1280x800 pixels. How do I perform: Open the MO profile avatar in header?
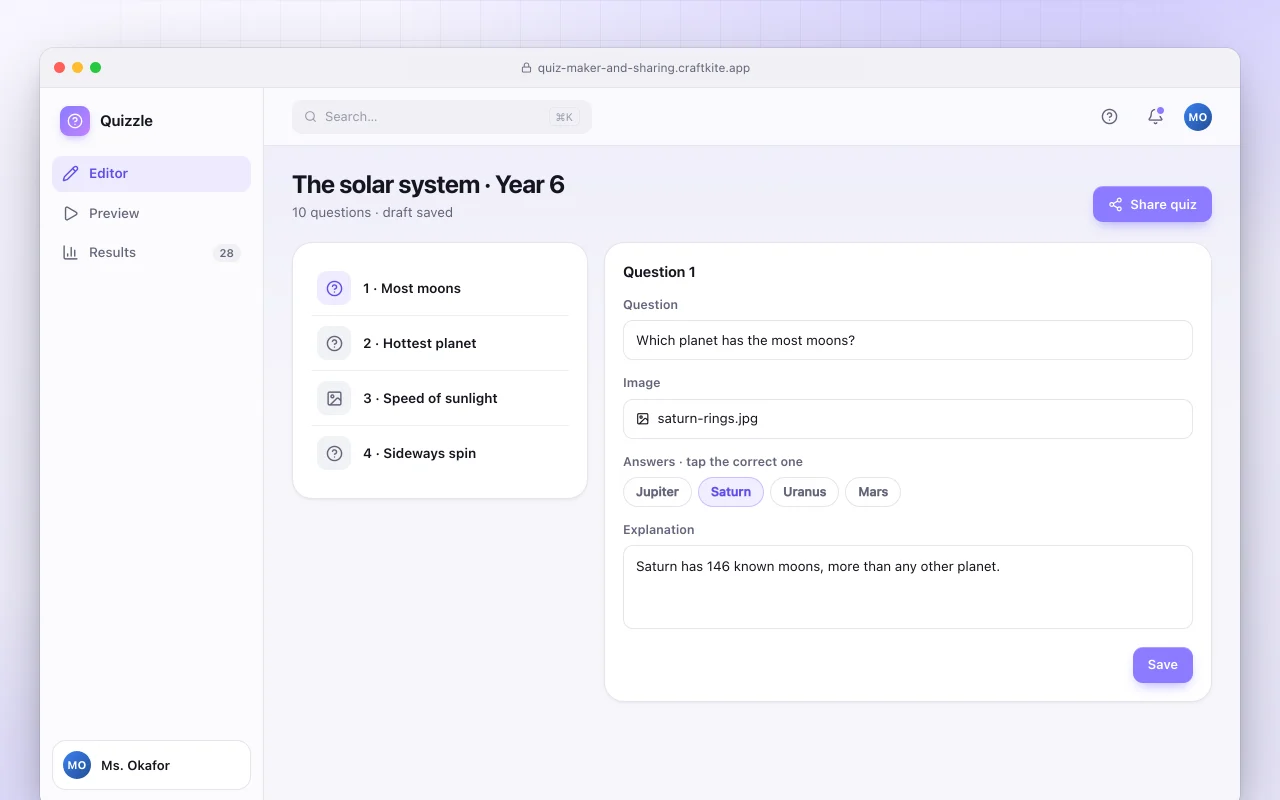(1198, 117)
